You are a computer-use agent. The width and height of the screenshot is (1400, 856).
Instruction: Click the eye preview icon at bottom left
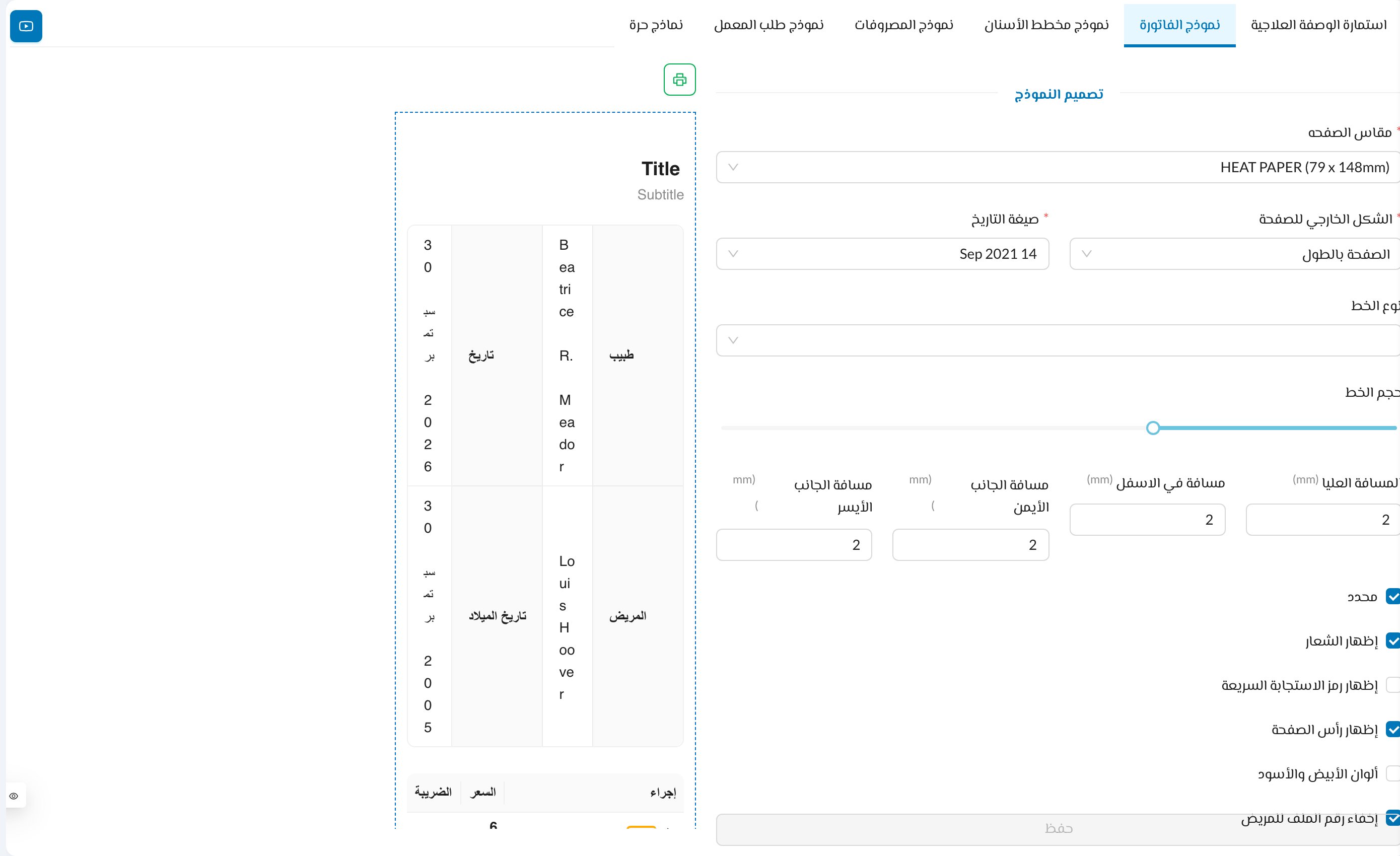14,796
